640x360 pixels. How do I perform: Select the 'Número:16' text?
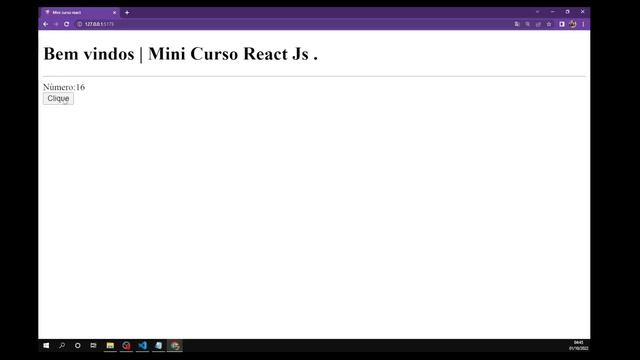point(64,87)
